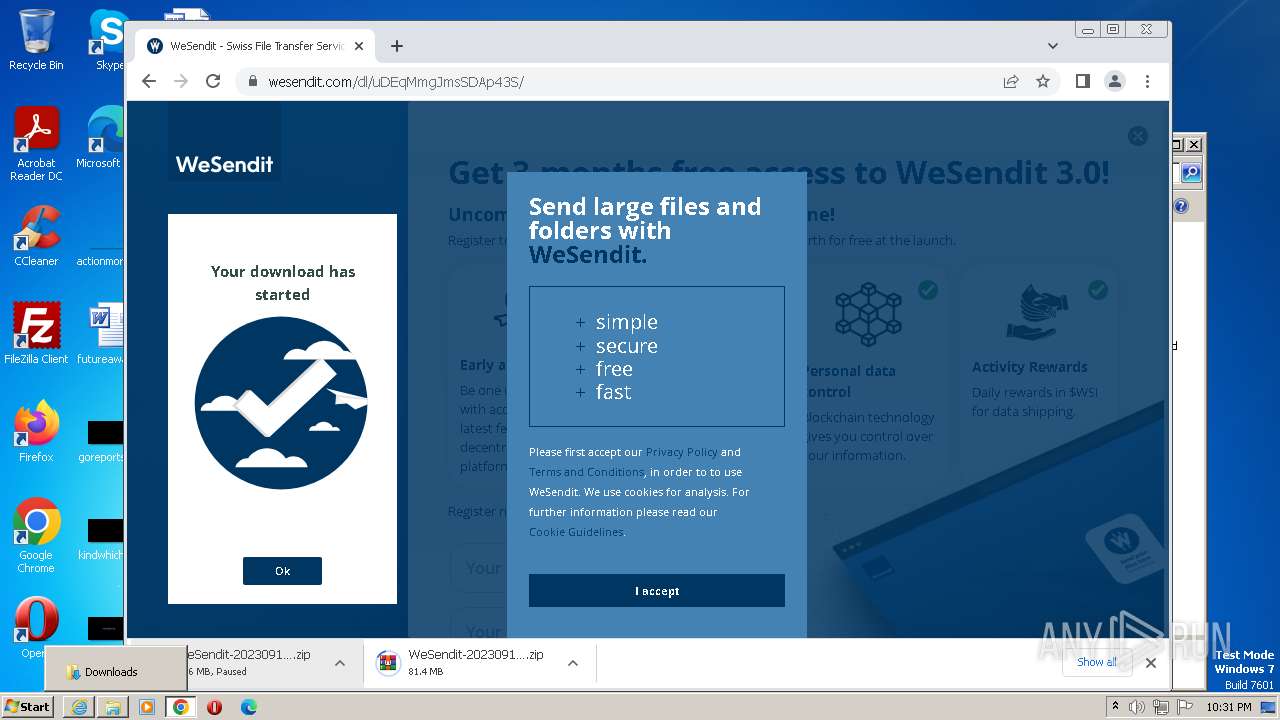1280x720 pixels.
Task: Click the WeSendit logo
Action: click(224, 164)
